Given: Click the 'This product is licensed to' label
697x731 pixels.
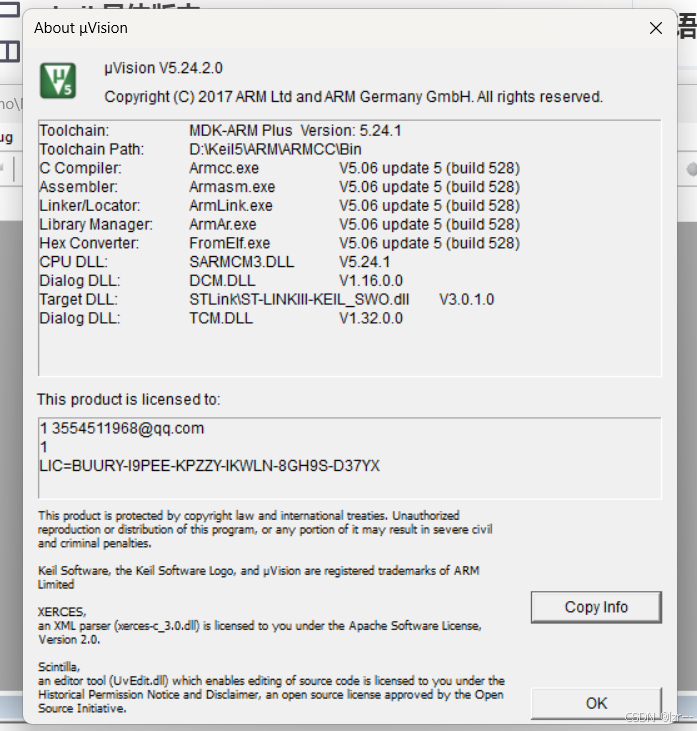Looking at the screenshot, I should point(129,400).
